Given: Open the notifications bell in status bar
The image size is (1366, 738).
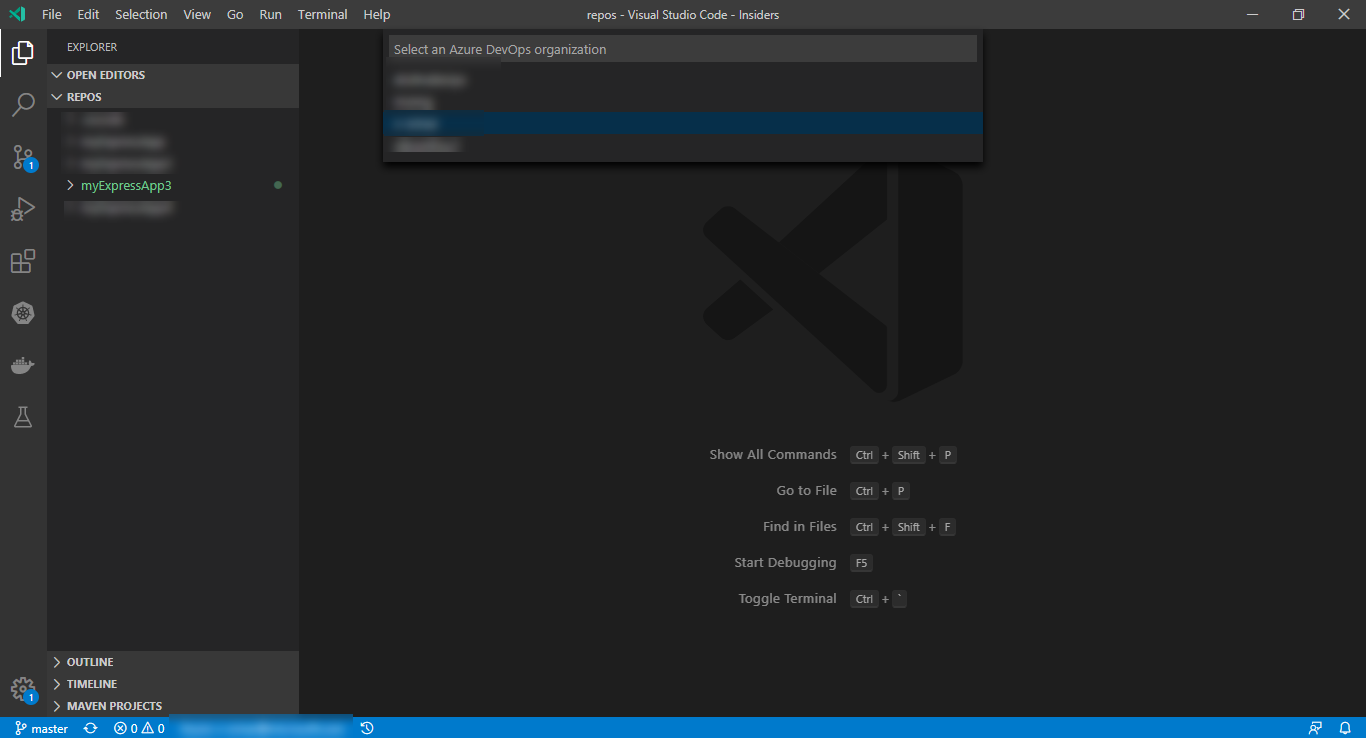Looking at the screenshot, I should coord(1345,728).
